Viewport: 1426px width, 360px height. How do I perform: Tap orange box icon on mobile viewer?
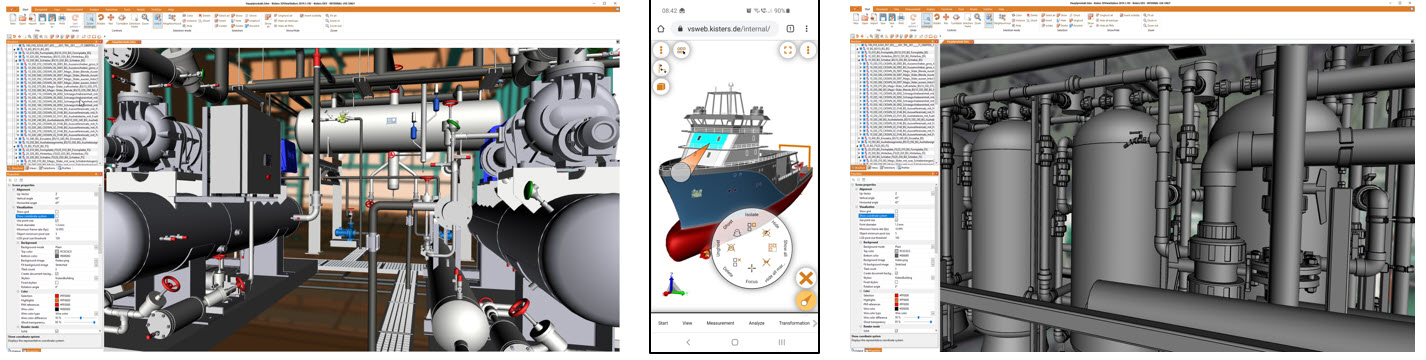click(662, 87)
